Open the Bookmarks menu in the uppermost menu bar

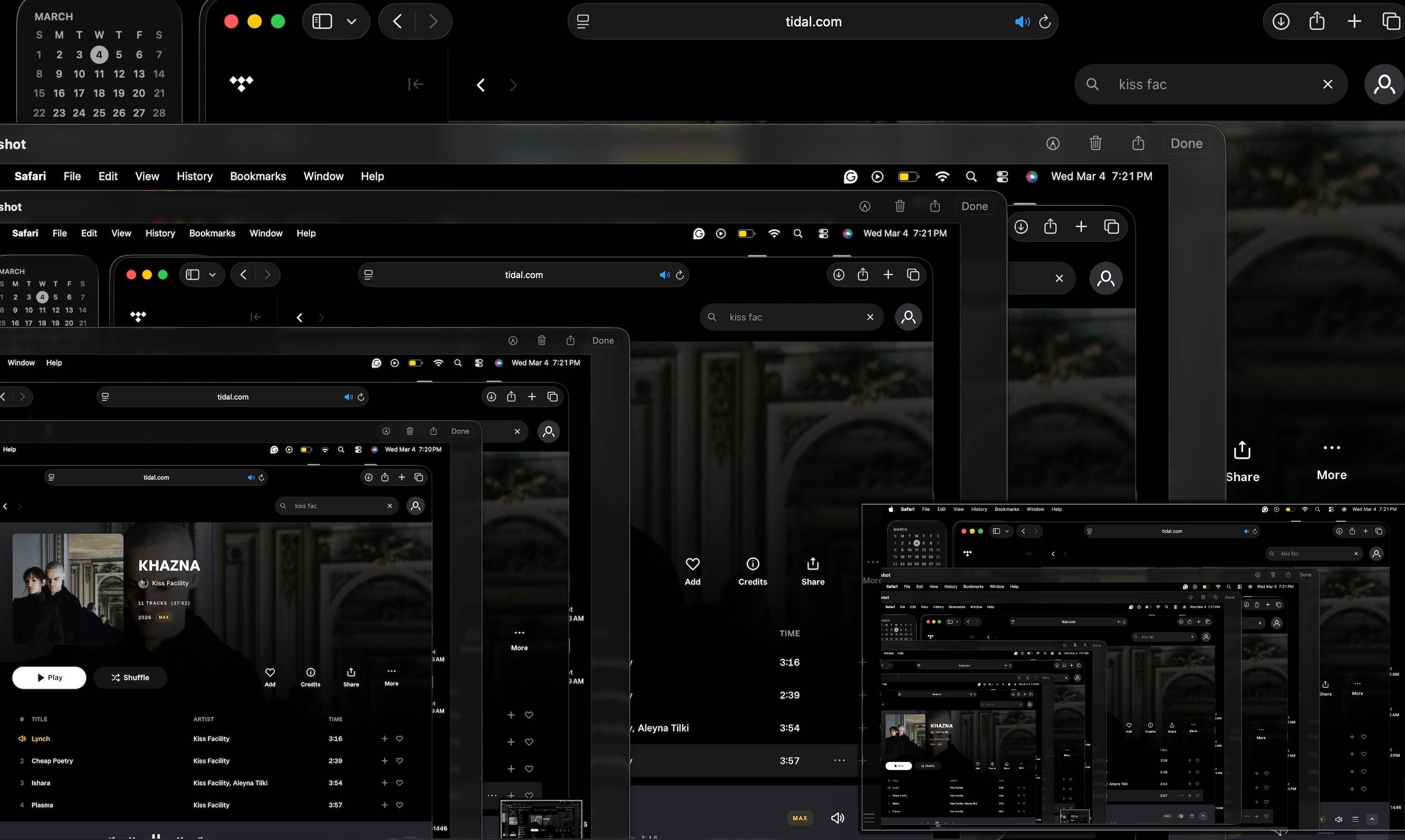tap(258, 176)
